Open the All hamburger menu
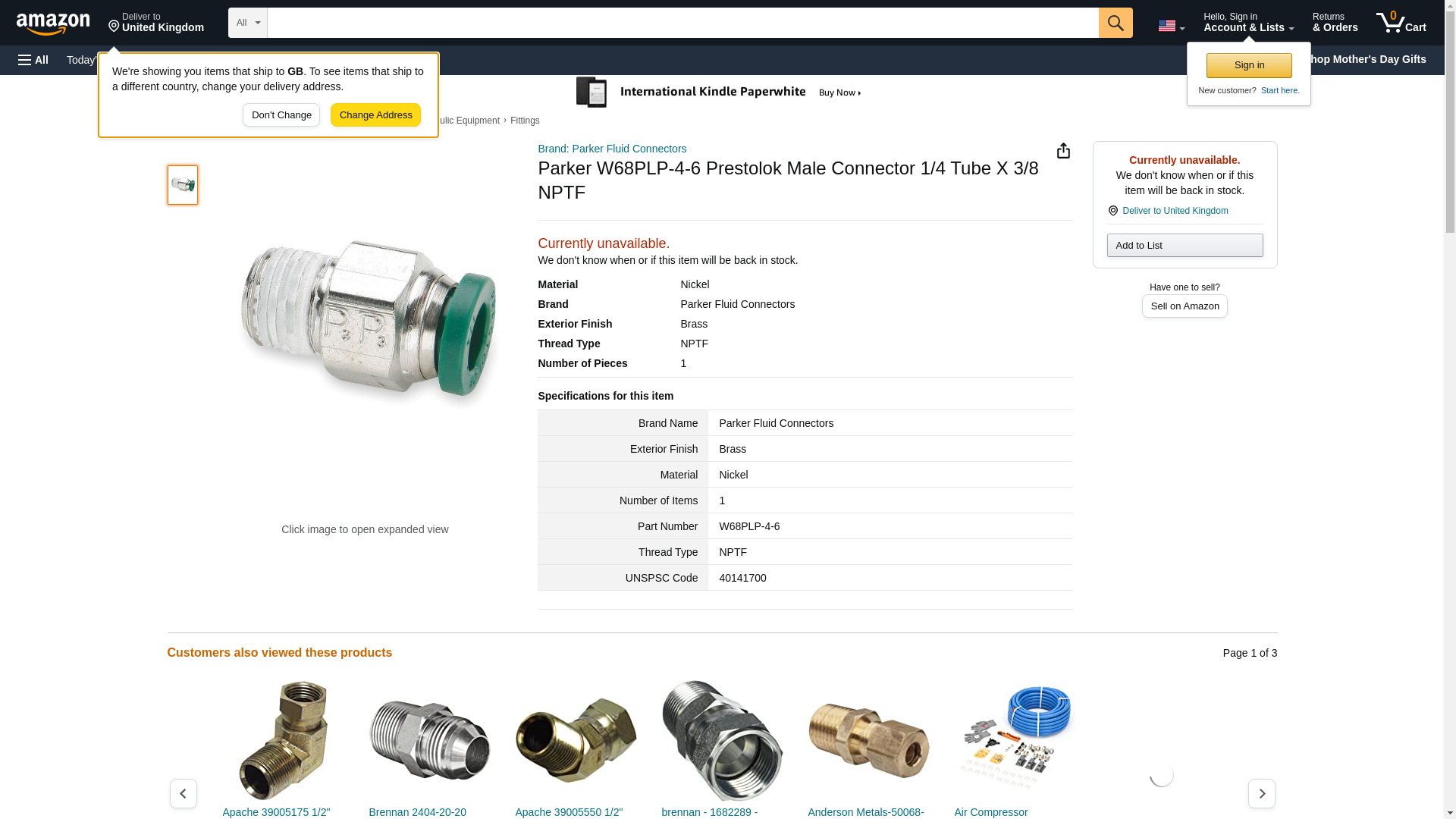The width and height of the screenshot is (1456, 819). click(33, 60)
